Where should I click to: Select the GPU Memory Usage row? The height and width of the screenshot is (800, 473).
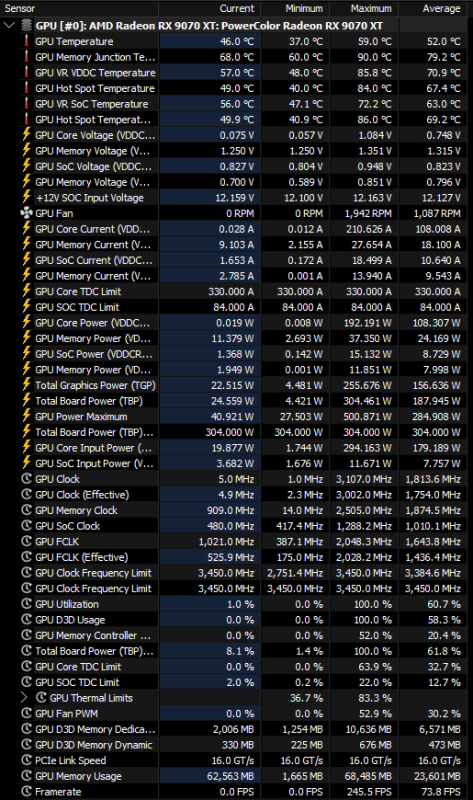234,776
